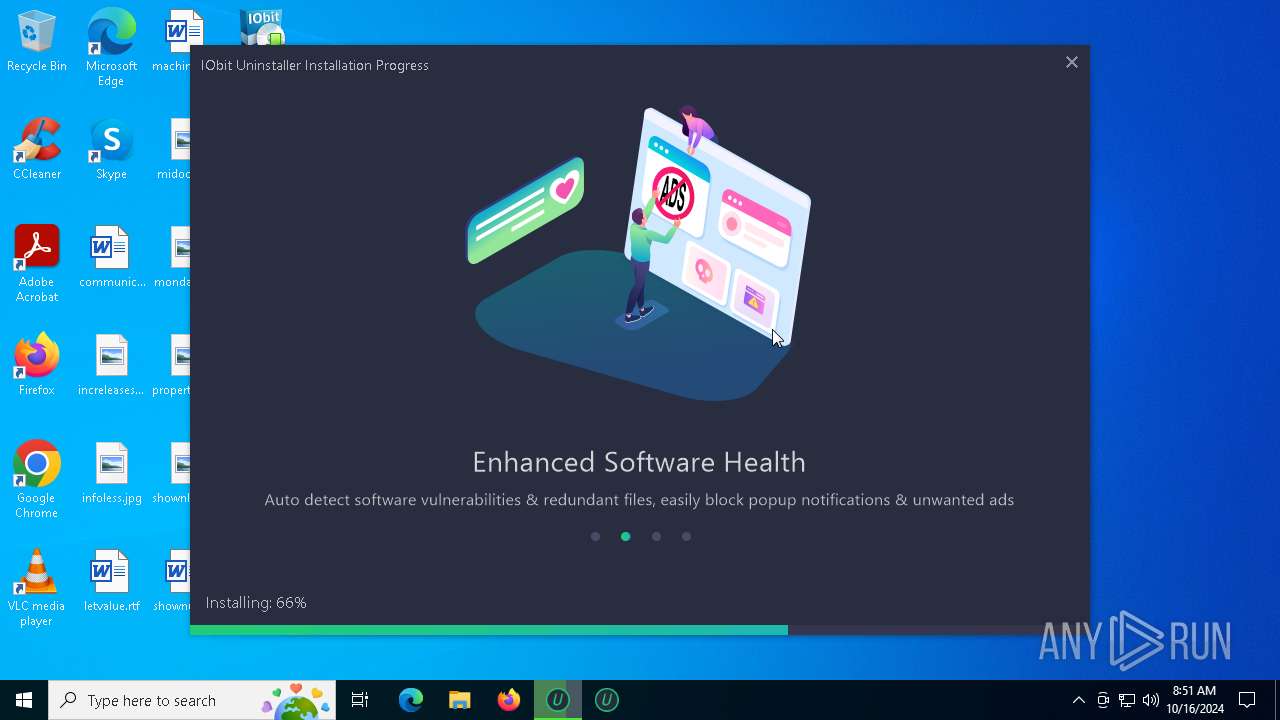Screen dimensions: 1280x720
Task: Open the Skype desktop shortcut
Action: pyautogui.click(x=111, y=150)
